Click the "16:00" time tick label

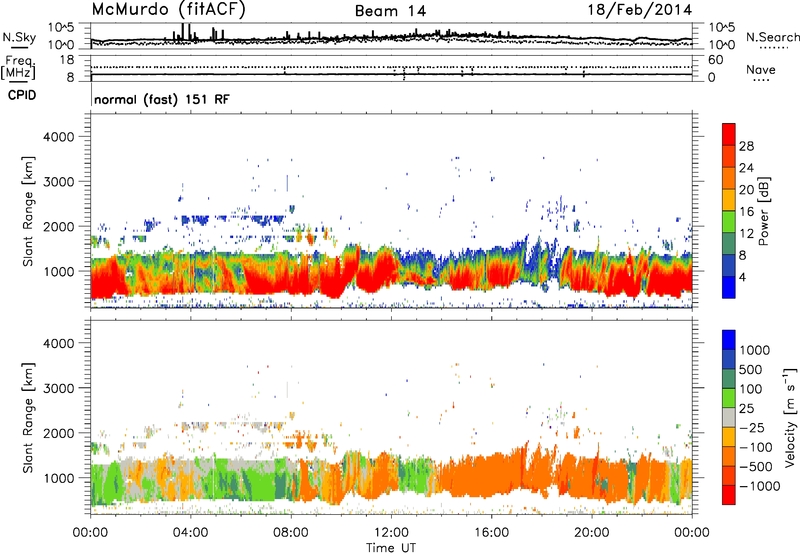click(x=491, y=533)
